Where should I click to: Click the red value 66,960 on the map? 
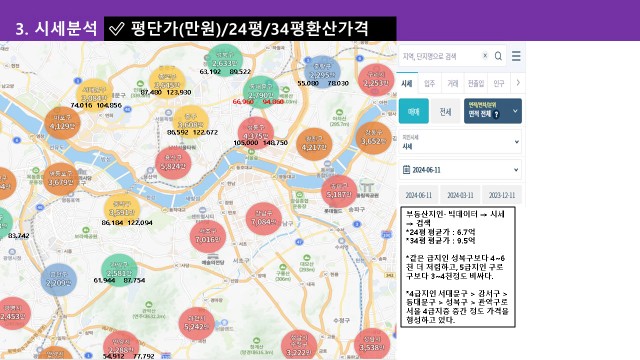pos(243,101)
